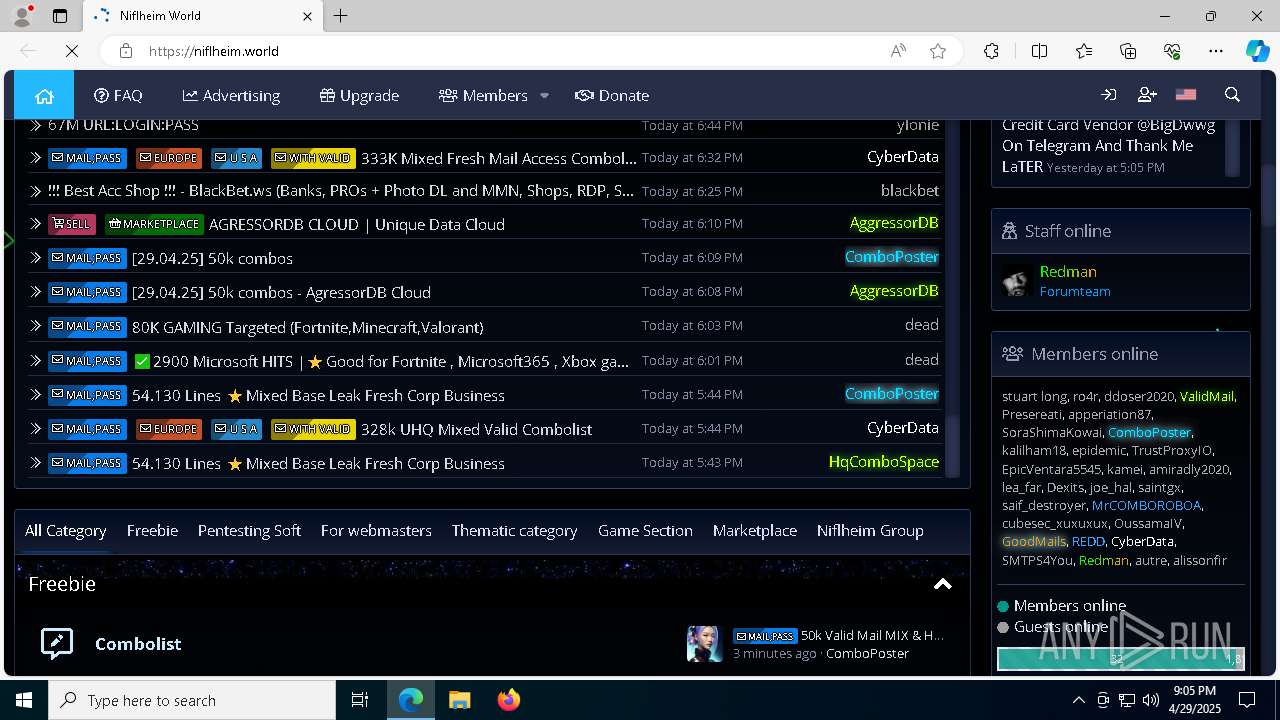Open the forum search magnifier icon
This screenshot has width=1280, height=720.
pyautogui.click(x=1232, y=95)
